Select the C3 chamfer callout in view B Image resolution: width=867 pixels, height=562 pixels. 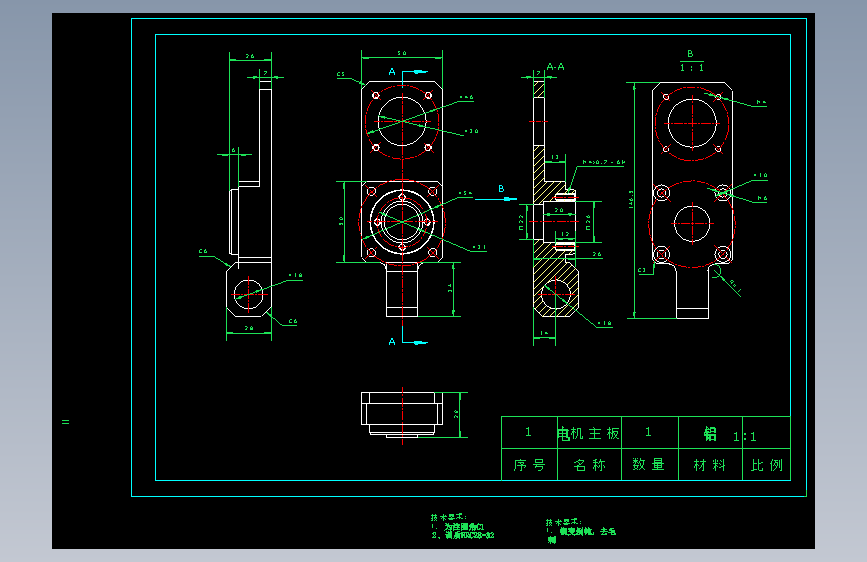[641, 270]
